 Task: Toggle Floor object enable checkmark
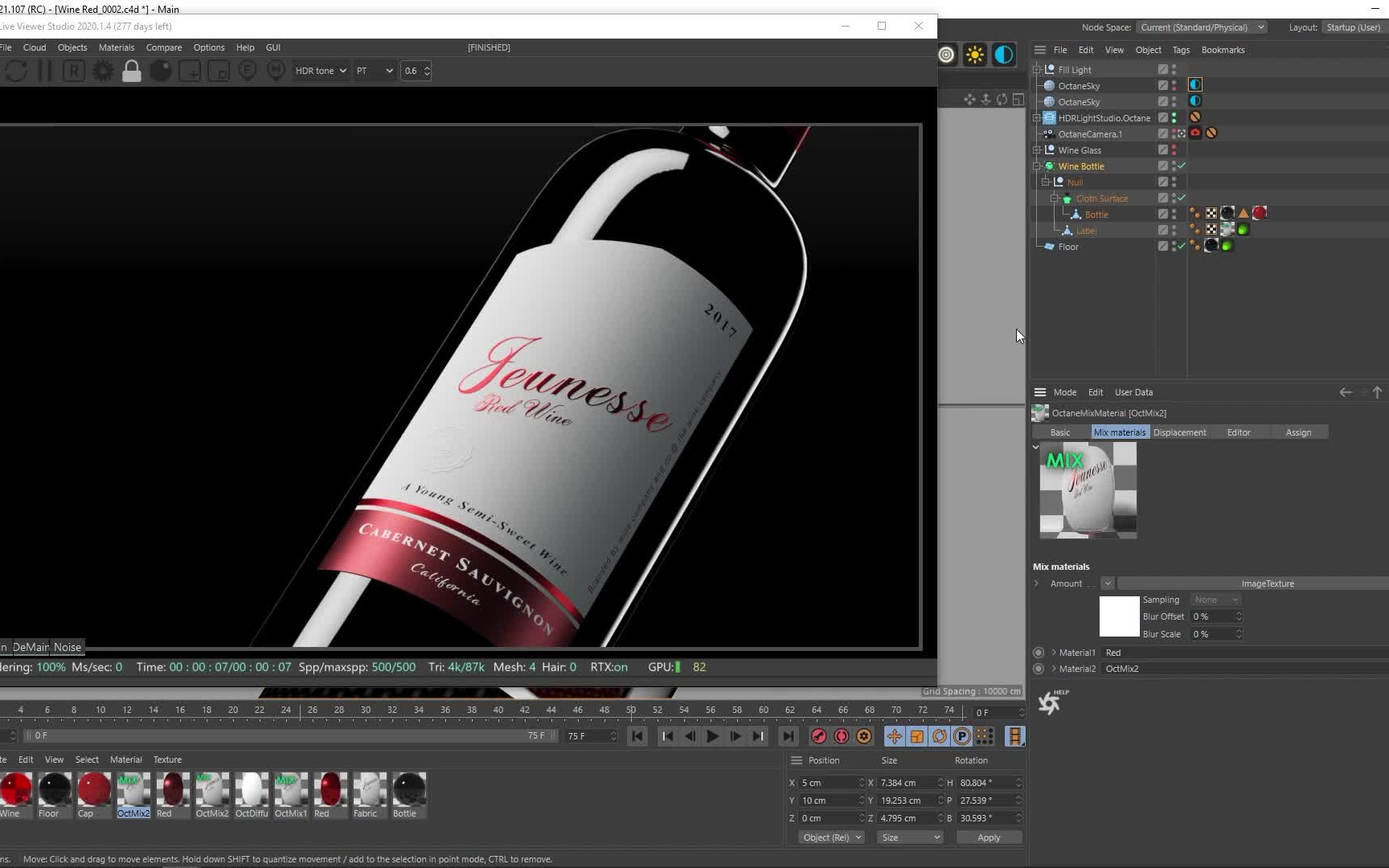pos(1182,246)
